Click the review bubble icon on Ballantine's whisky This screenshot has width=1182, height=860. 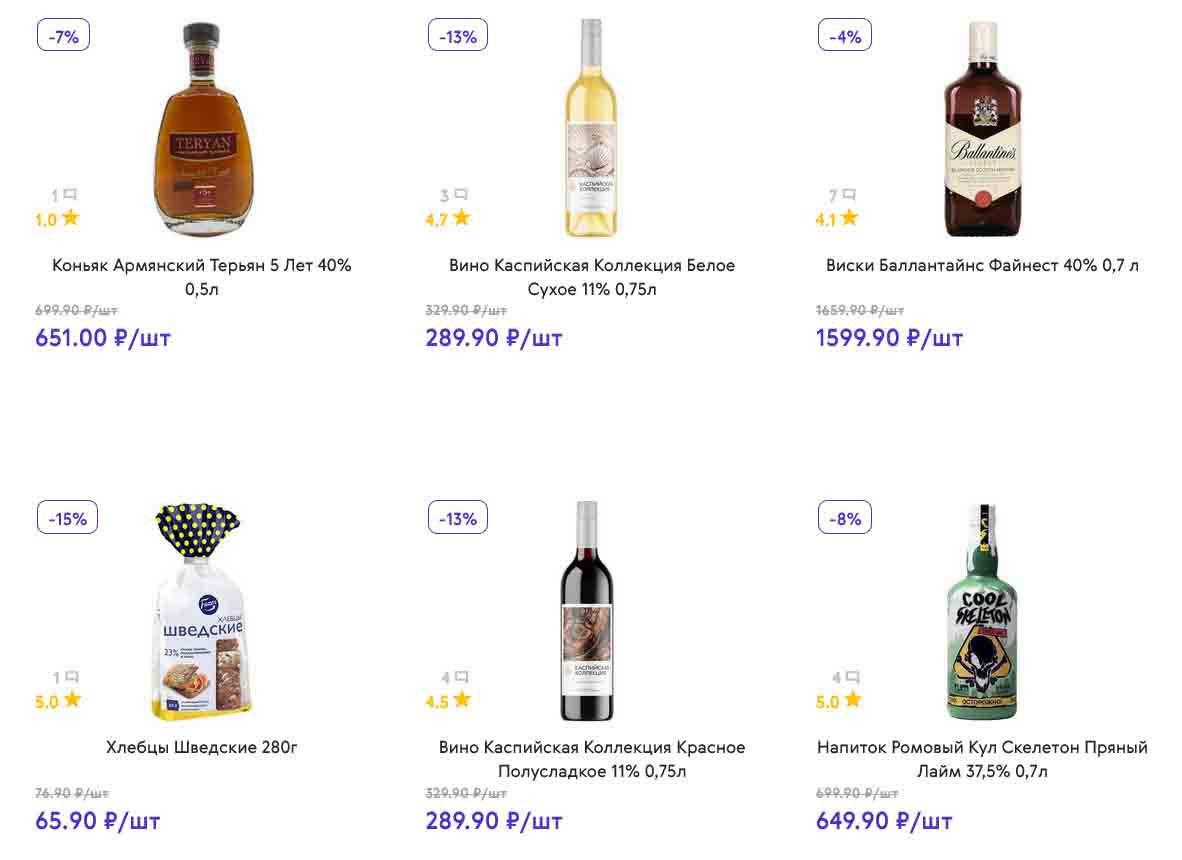pyautogui.click(x=849, y=195)
